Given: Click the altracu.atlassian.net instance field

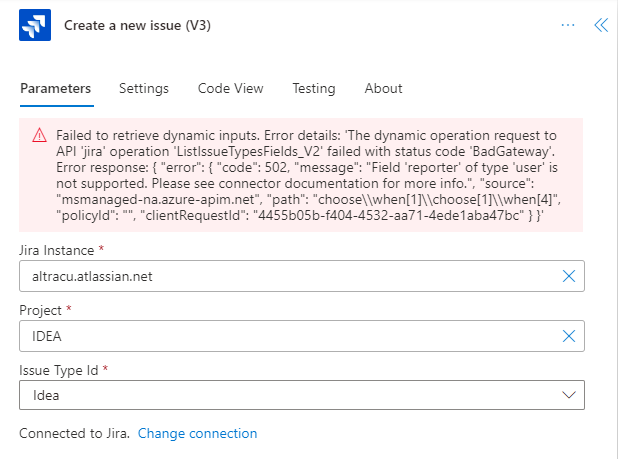Looking at the screenshot, I should (x=302, y=276).
